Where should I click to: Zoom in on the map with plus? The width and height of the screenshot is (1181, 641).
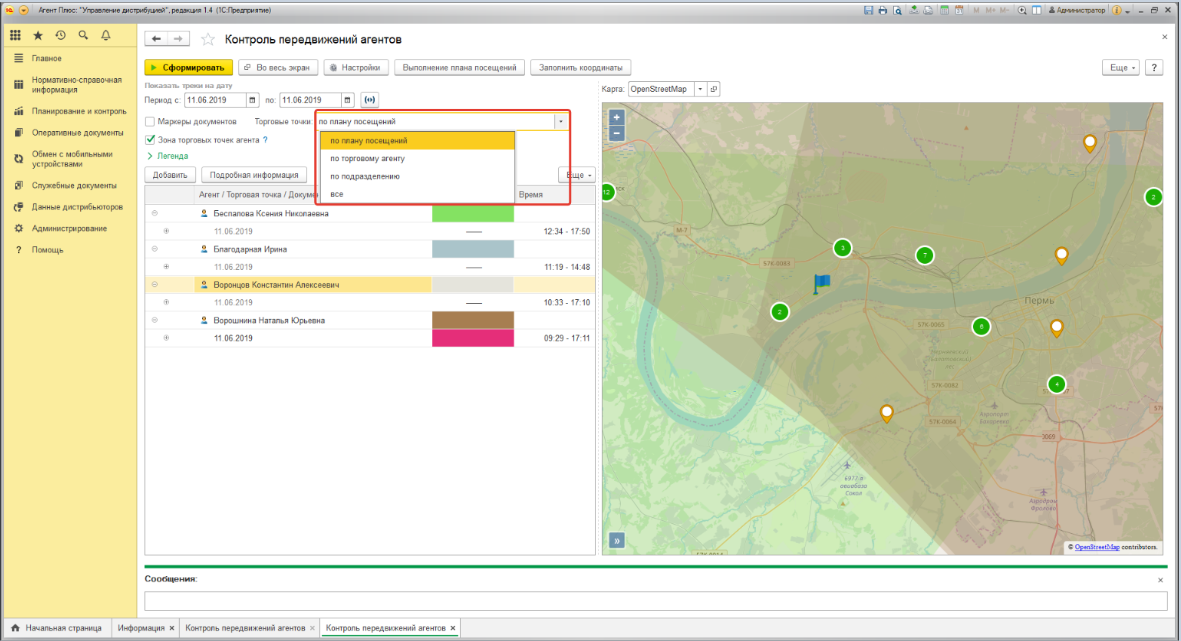click(x=616, y=118)
